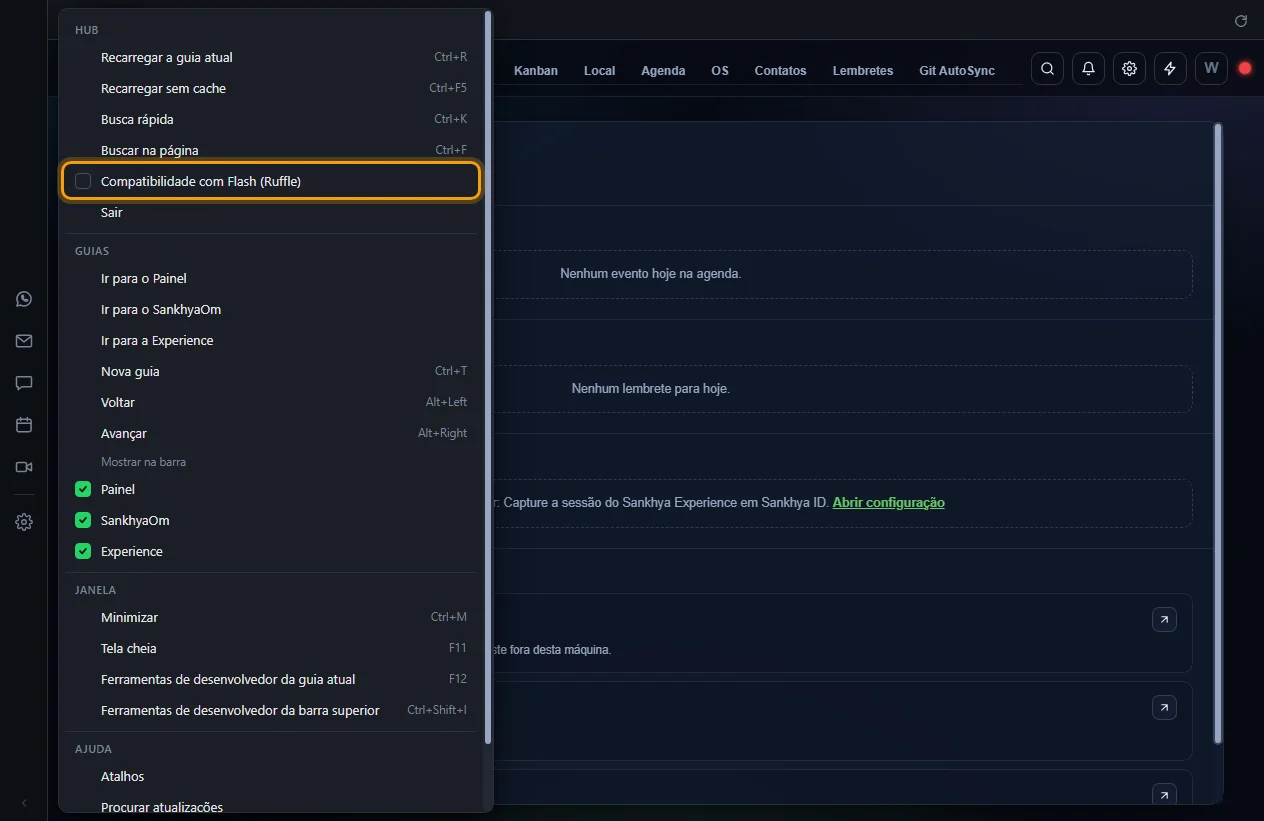Open the chat bubble sidebar icon
The width and height of the screenshot is (1264, 821).
(x=24, y=383)
